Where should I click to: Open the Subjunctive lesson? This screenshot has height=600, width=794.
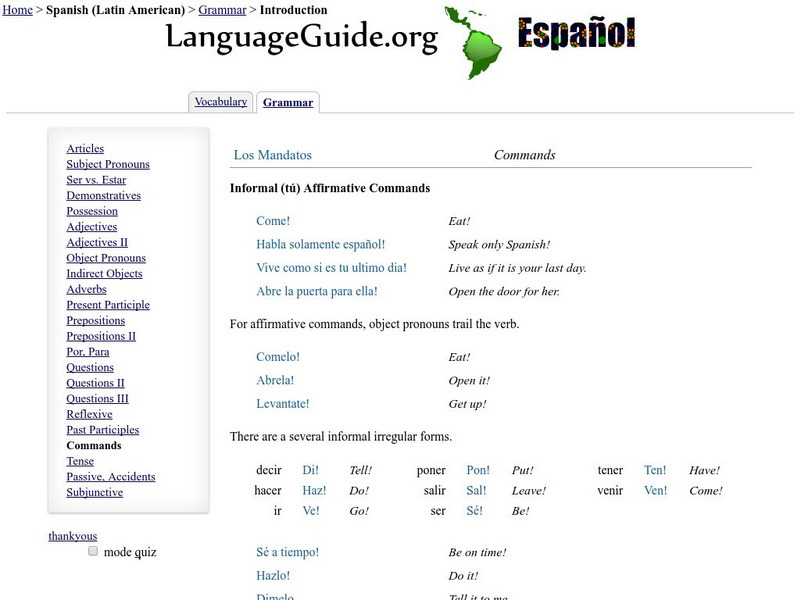click(94, 493)
